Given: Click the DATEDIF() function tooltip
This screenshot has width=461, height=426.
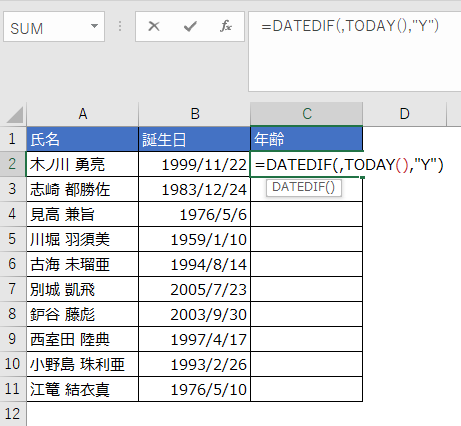Looking at the screenshot, I should point(303,187).
